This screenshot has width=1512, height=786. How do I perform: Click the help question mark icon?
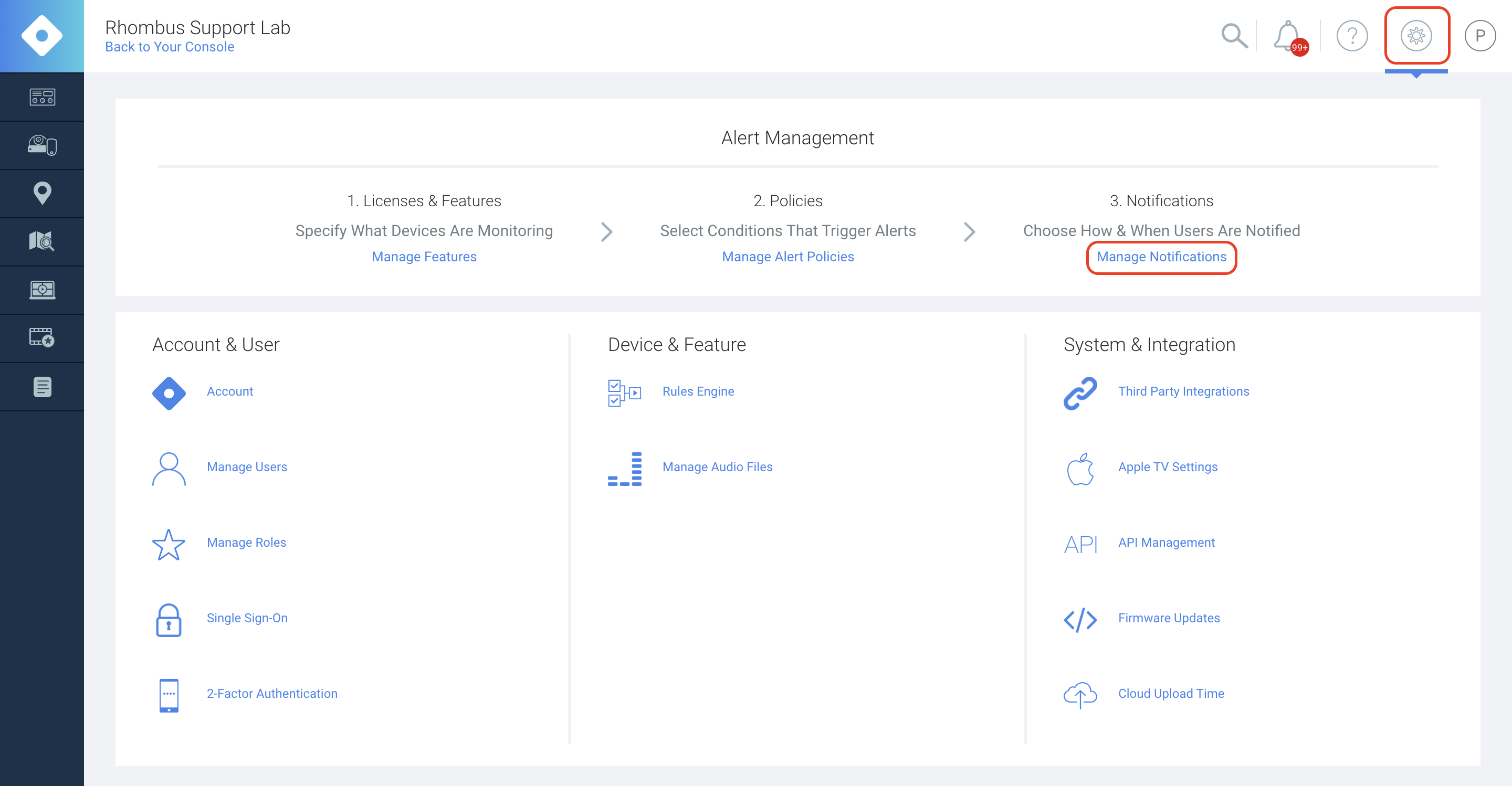tap(1352, 36)
